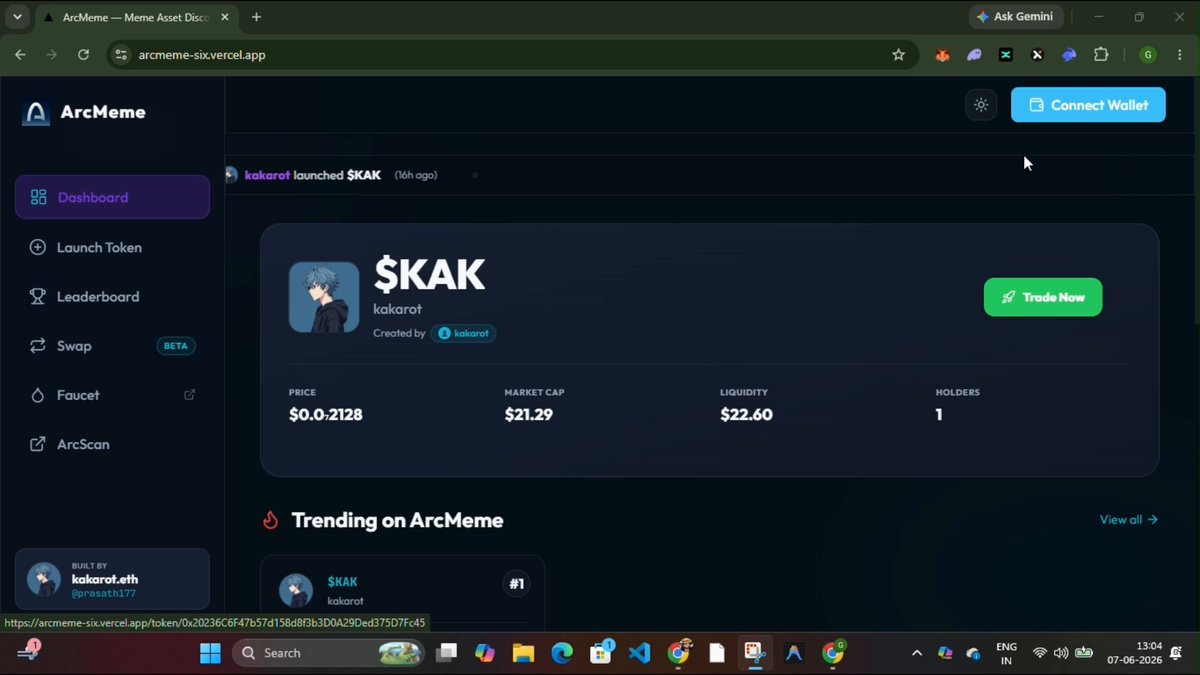
Task: Open Copilot from the taskbar
Action: coord(485,653)
